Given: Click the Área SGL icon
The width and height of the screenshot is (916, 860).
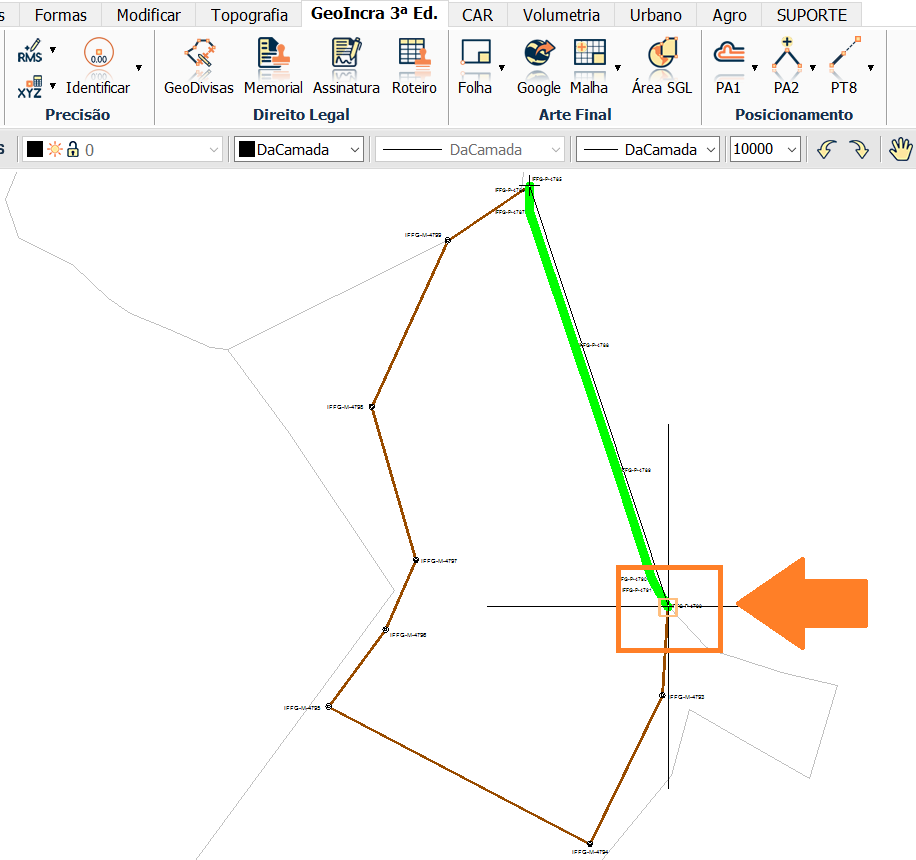Looking at the screenshot, I should (x=662, y=66).
